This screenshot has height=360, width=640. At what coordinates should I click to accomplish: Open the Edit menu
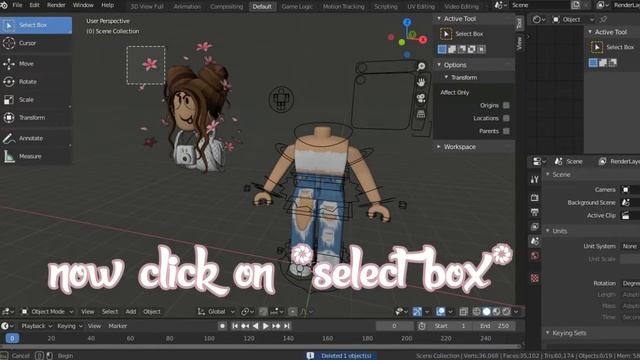pos(34,5)
